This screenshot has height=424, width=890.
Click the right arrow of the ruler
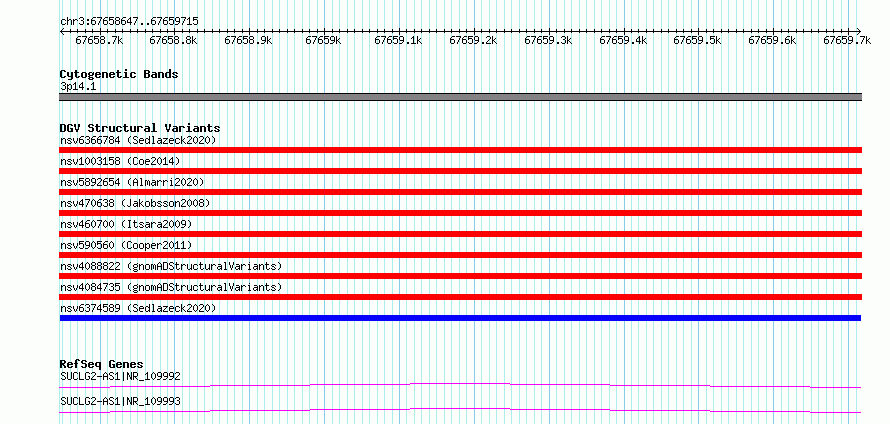click(x=859, y=31)
